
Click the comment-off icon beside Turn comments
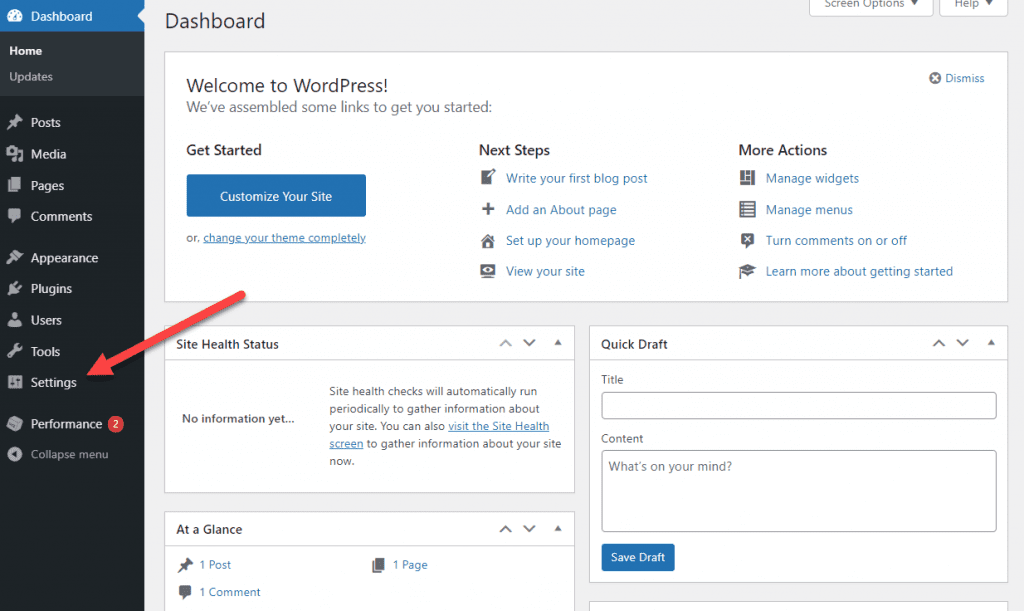click(x=747, y=240)
